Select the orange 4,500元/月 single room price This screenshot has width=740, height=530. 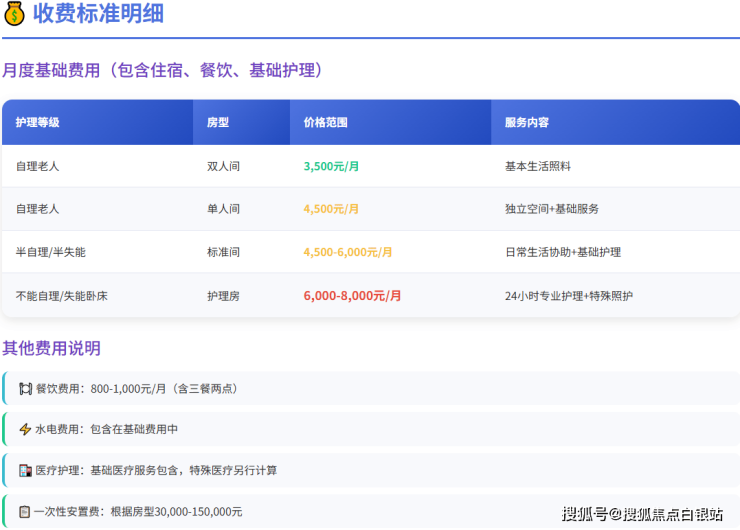[331, 209]
